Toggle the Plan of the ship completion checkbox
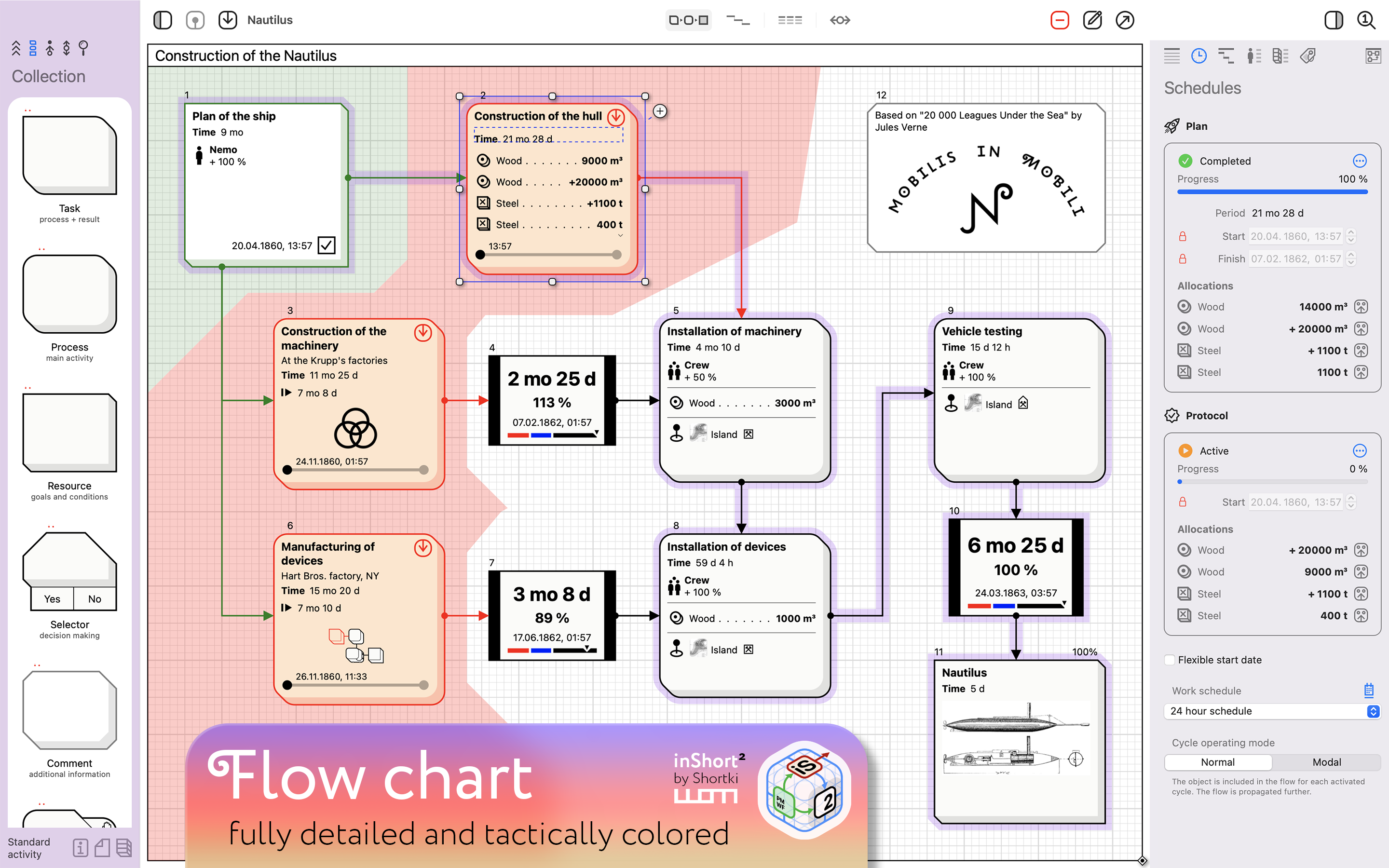1389x868 pixels. pos(326,246)
